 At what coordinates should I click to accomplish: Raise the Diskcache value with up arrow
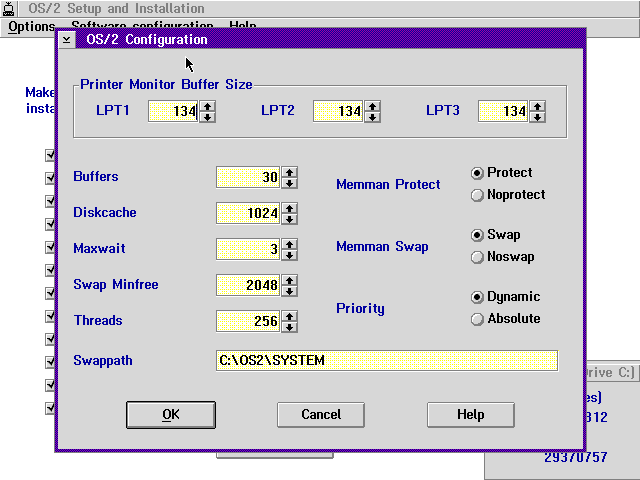tap(289, 208)
